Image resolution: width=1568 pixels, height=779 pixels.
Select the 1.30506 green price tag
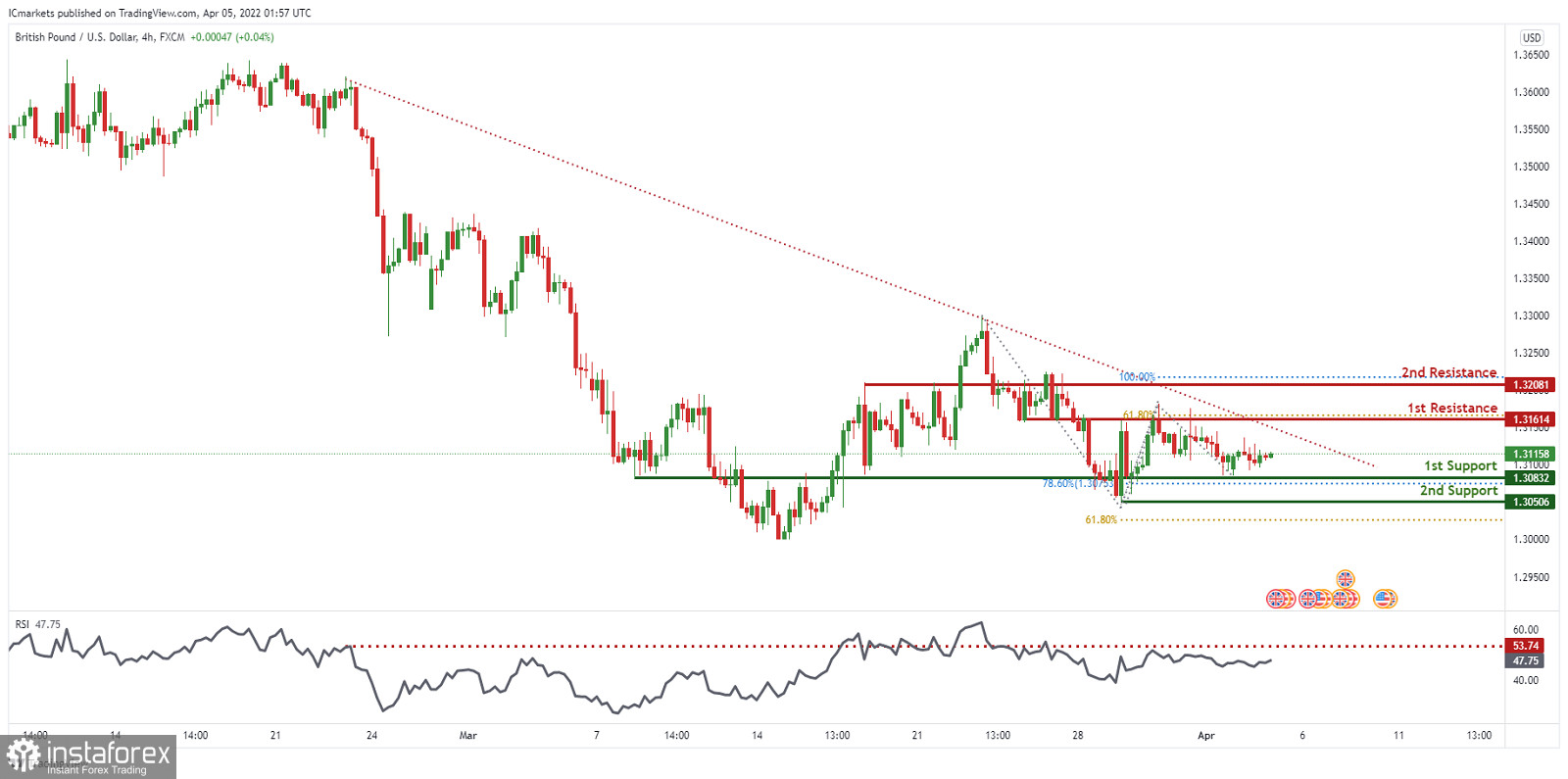point(1531,502)
